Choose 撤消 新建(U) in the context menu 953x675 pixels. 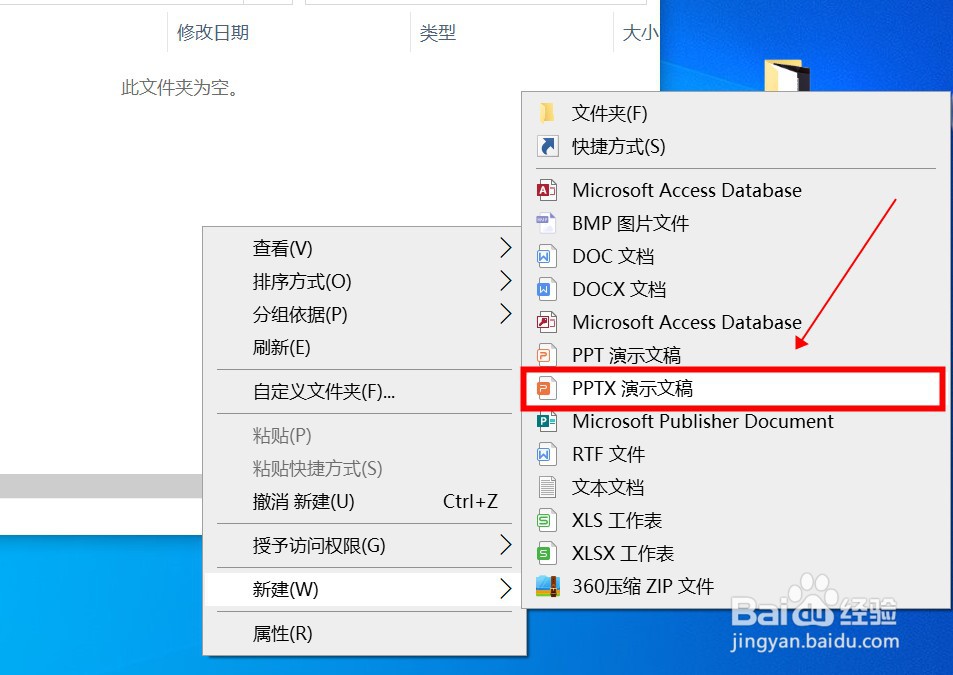(363, 501)
